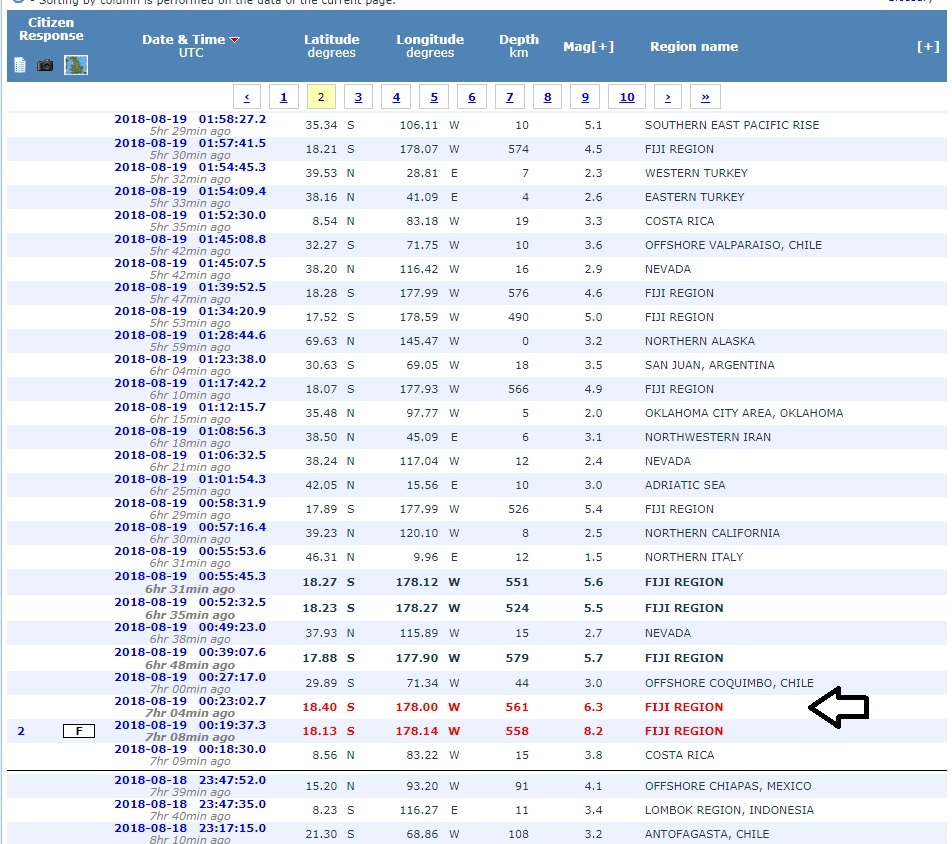
Task: Open the 23:47:52.0 Chiapas entry
Action: click(190, 780)
